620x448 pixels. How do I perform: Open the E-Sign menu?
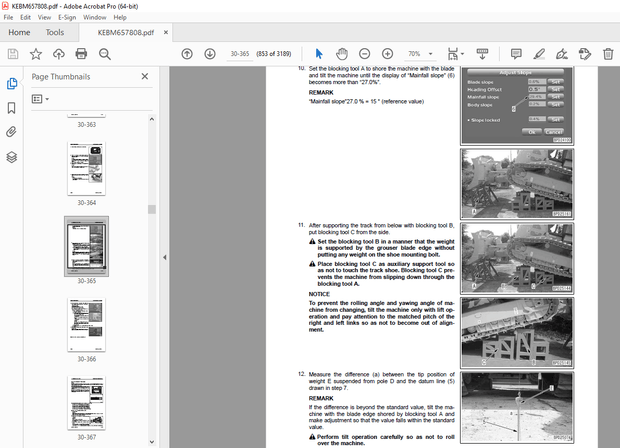[x=69, y=17]
